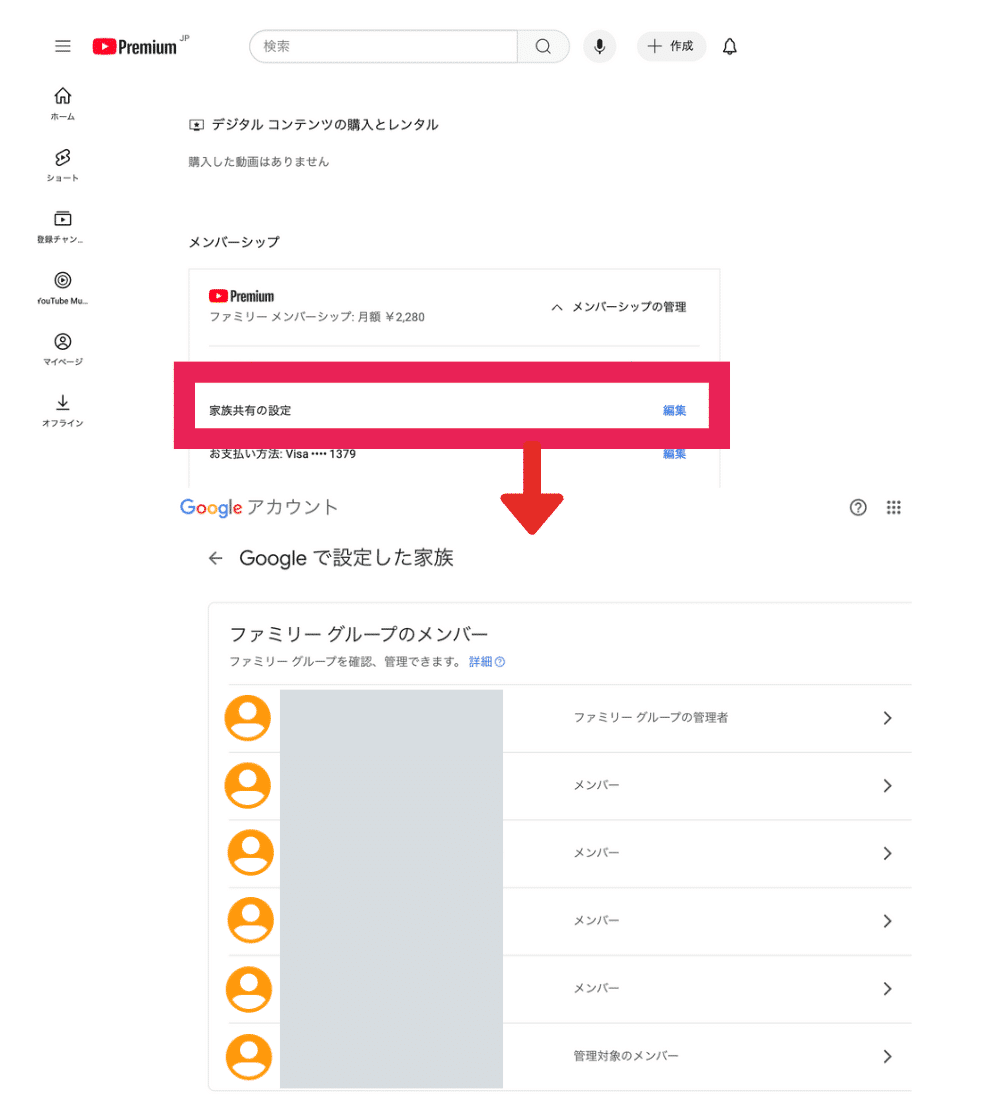This screenshot has width=1000, height=1106.
Task: Edit the 家族共有の設定 via 編集 link
Action: 674,410
